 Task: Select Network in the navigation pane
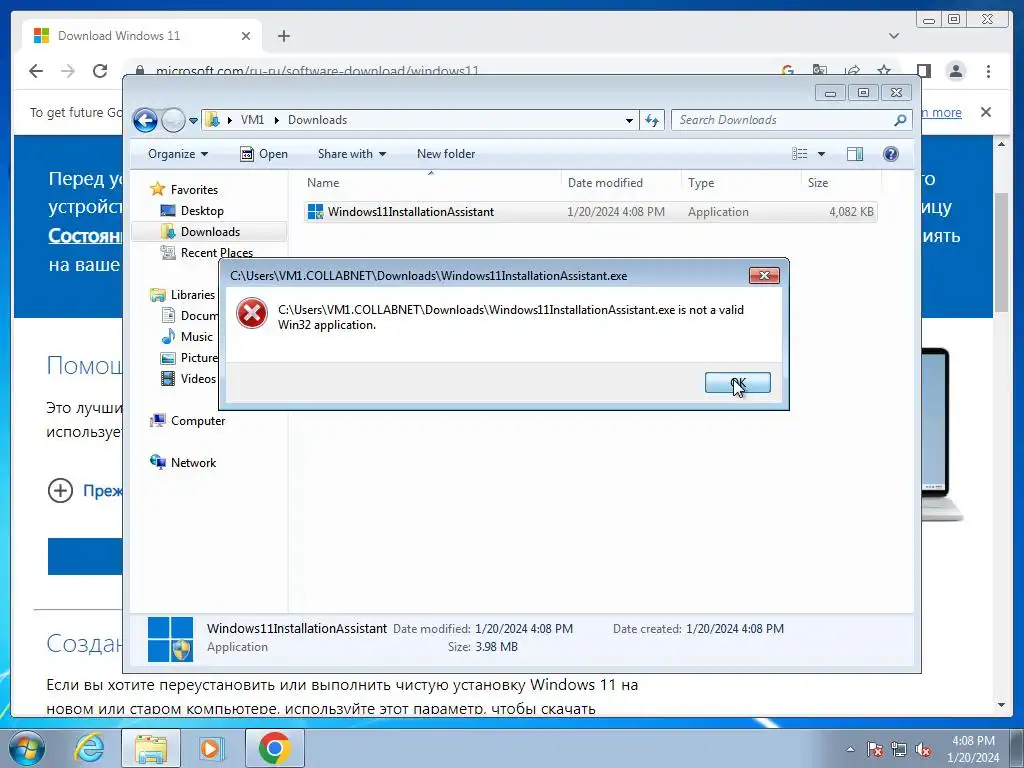[x=193, y=462]
